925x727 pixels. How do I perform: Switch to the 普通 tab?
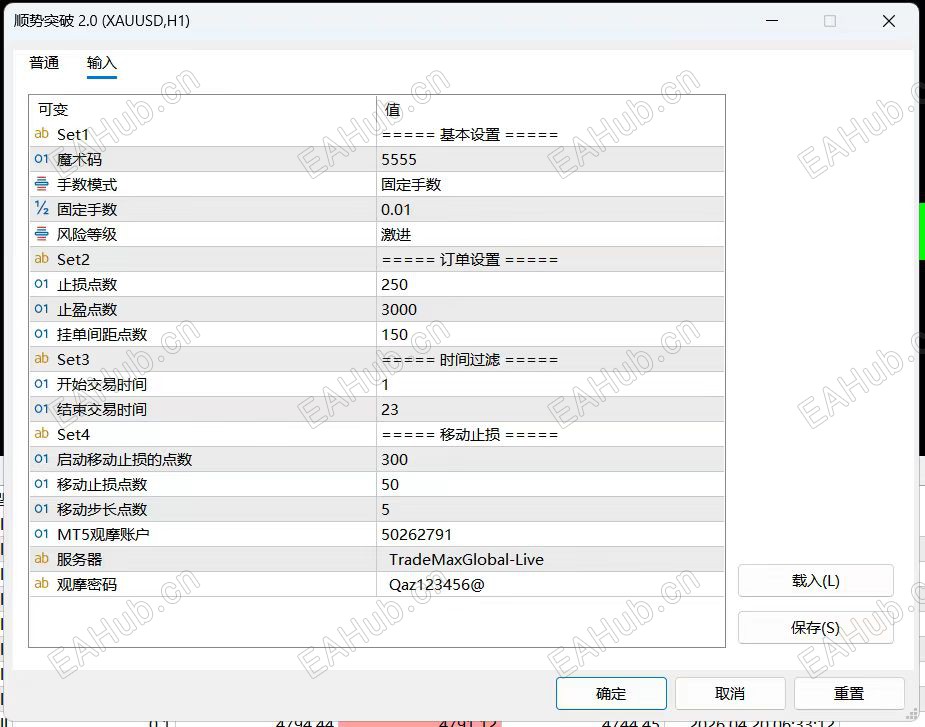coord(44,62)
